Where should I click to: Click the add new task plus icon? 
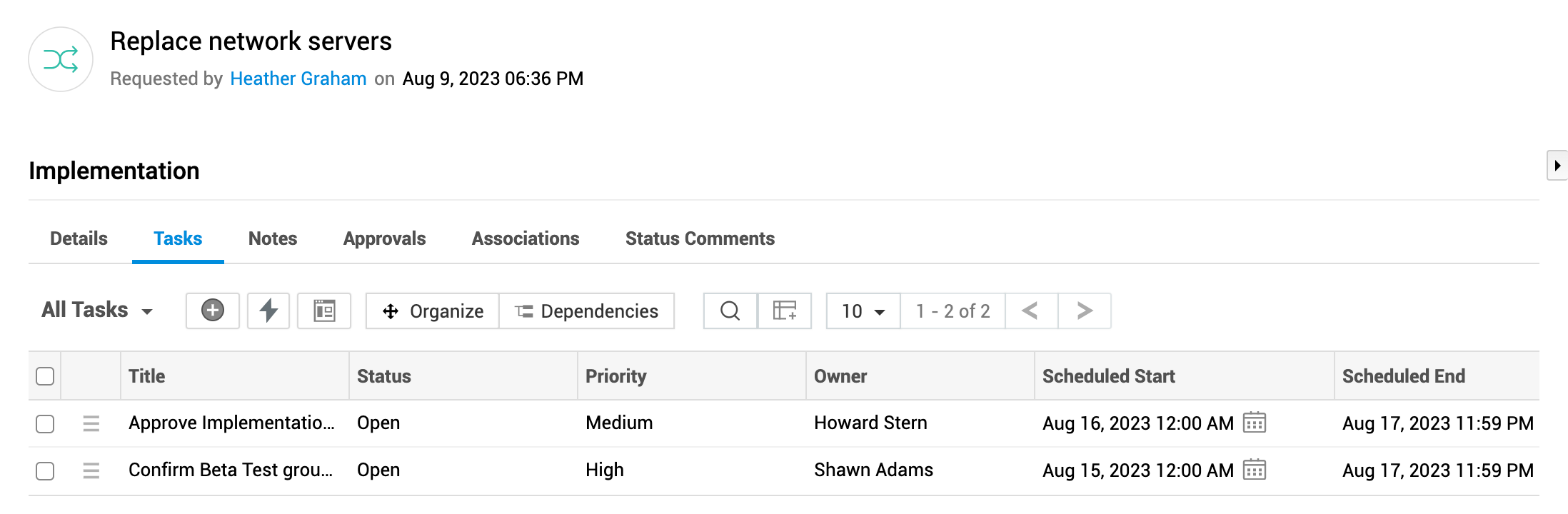(x=212, y=311)
